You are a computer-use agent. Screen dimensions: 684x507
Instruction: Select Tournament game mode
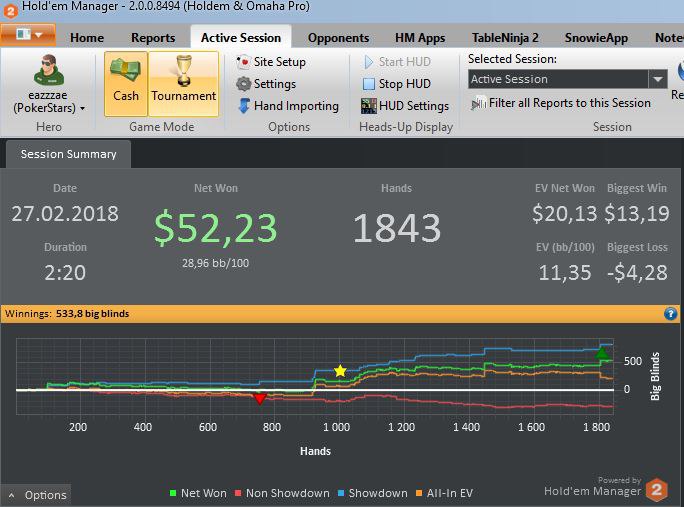183,84
